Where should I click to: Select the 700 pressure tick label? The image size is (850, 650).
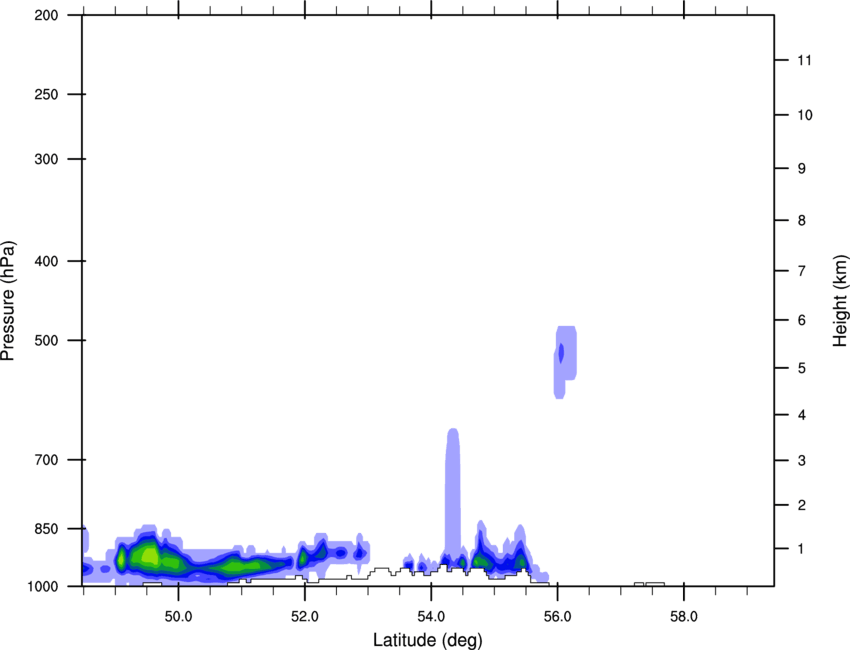(x=46, y=460)
